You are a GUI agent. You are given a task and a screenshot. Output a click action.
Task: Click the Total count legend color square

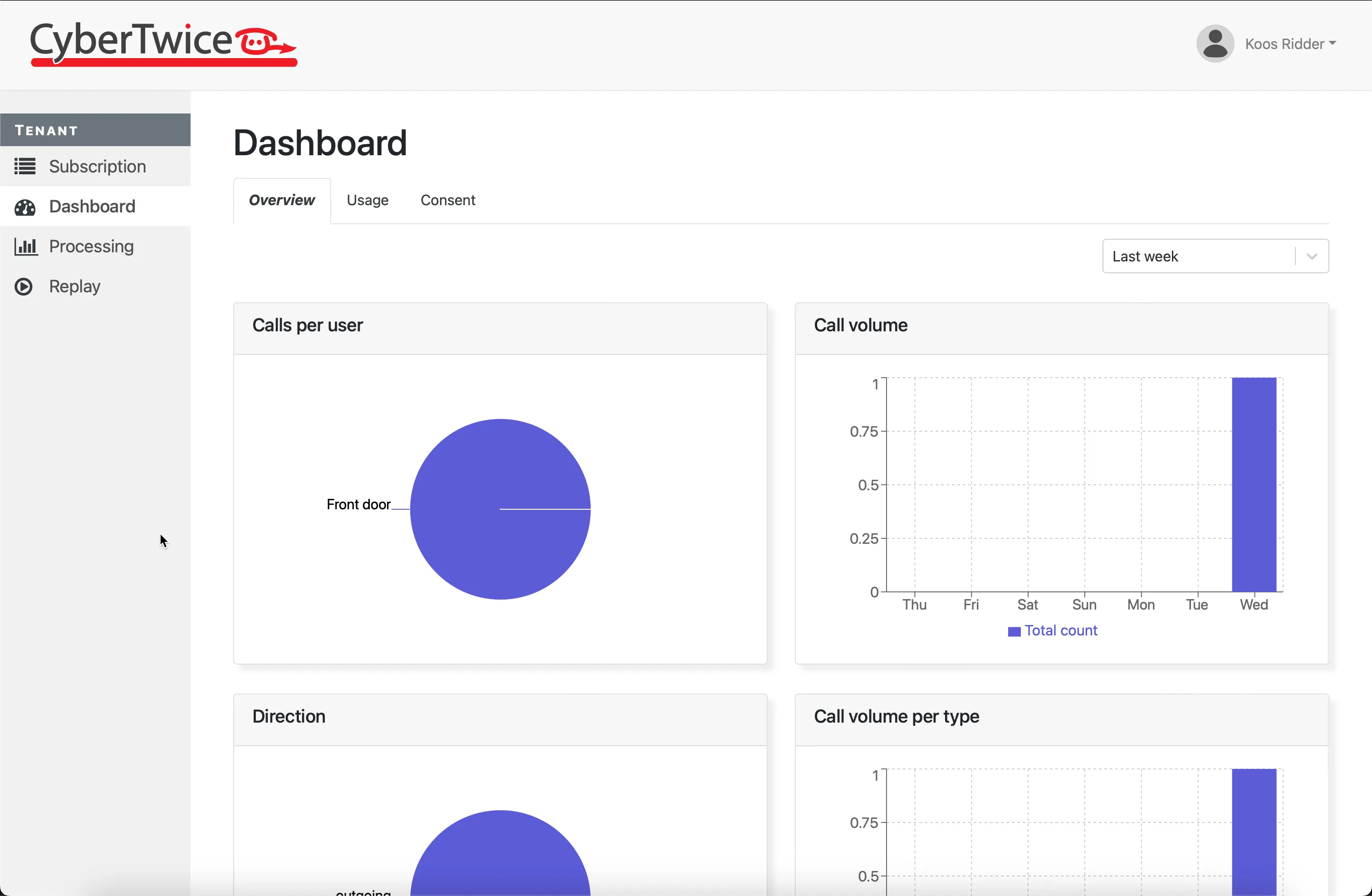click(1014, 631)
